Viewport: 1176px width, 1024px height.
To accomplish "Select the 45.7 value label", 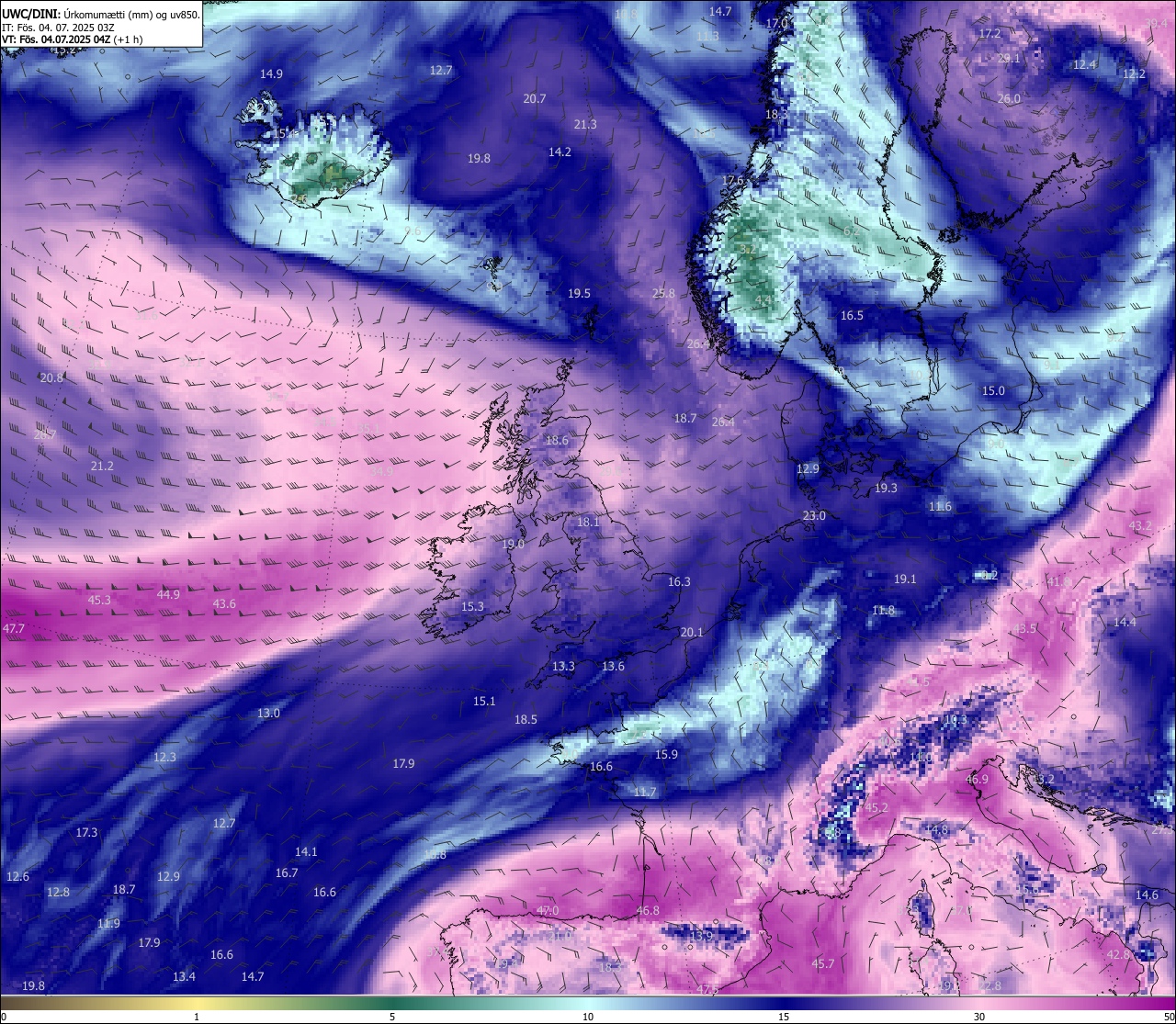I will (x=823, y=963).
